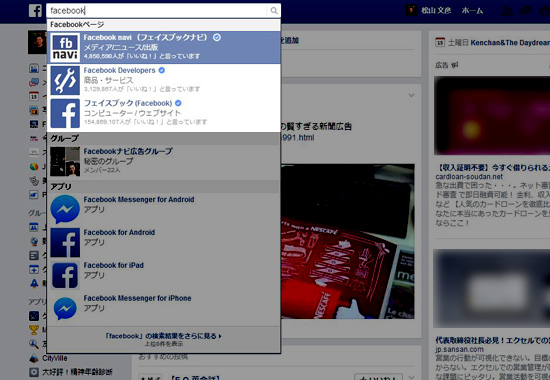Open Kenchan&The Daydream event link

click(x=510, y=43)
